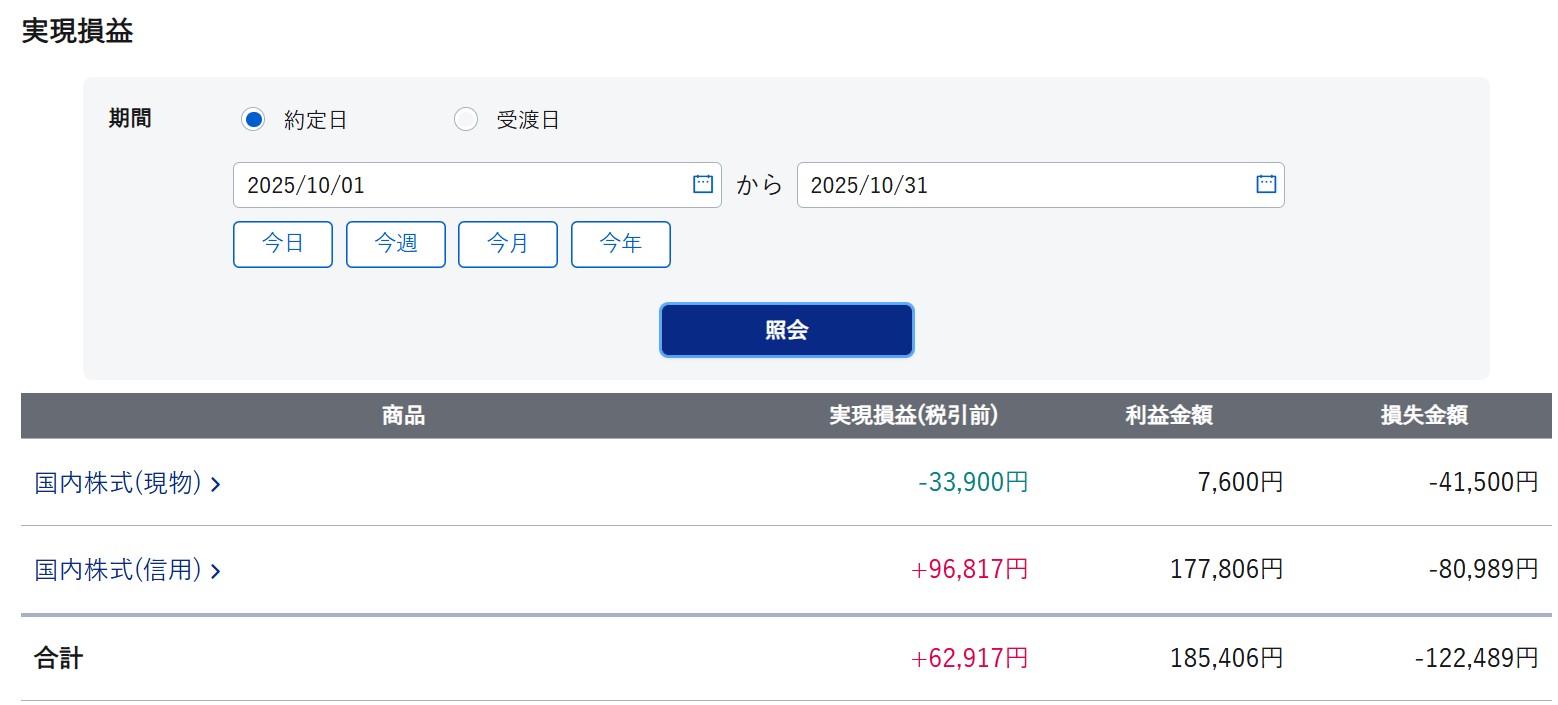
Task: Click the 実現損益(税引前) column header
Action: [913, 416]
